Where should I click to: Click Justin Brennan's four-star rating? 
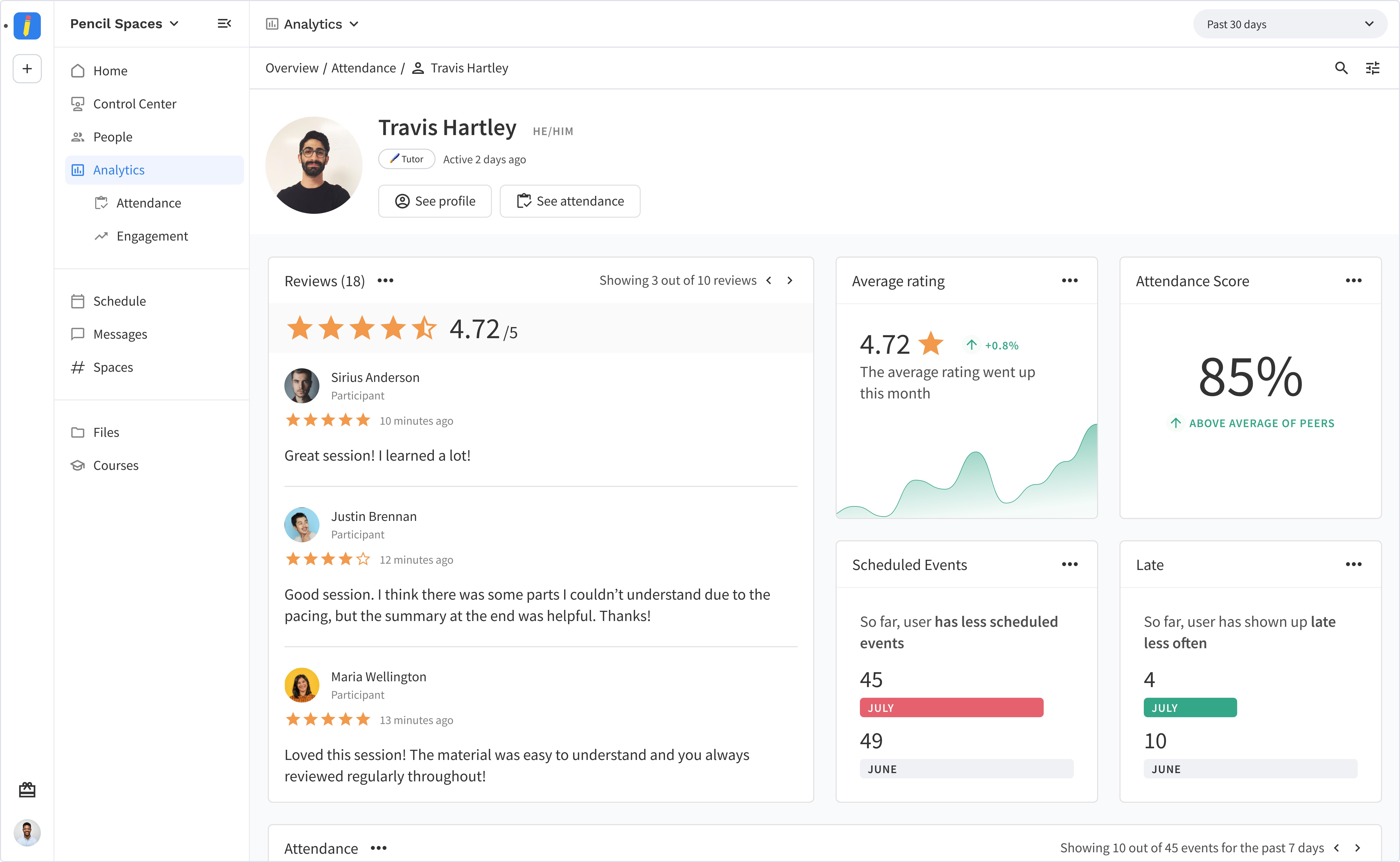click(x=328, y=560)
